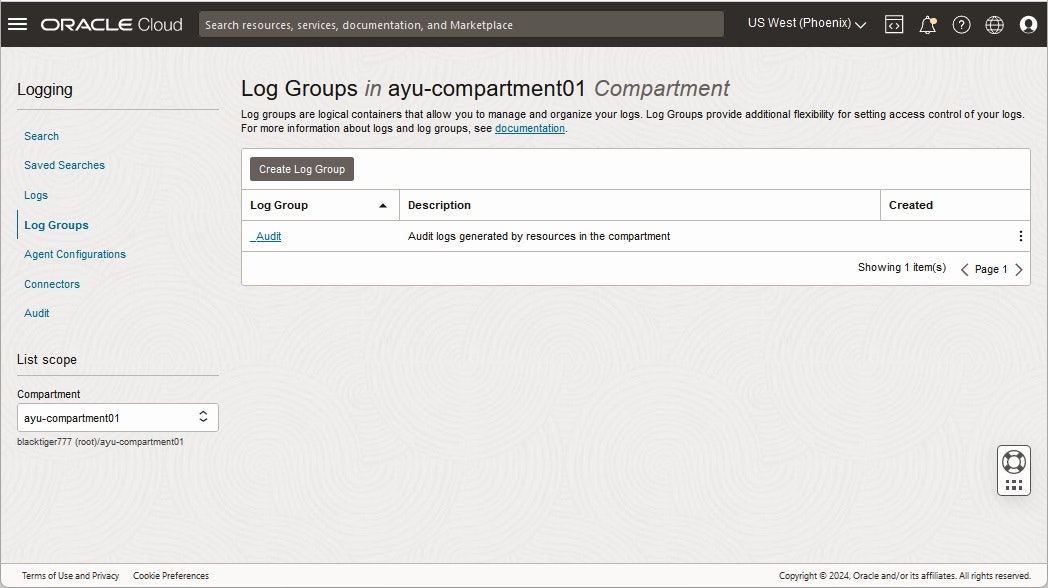The height and width of the screenshot is (588, 1048).
Task: Open Logs in Logging sidebar
Action: (36, 195)
